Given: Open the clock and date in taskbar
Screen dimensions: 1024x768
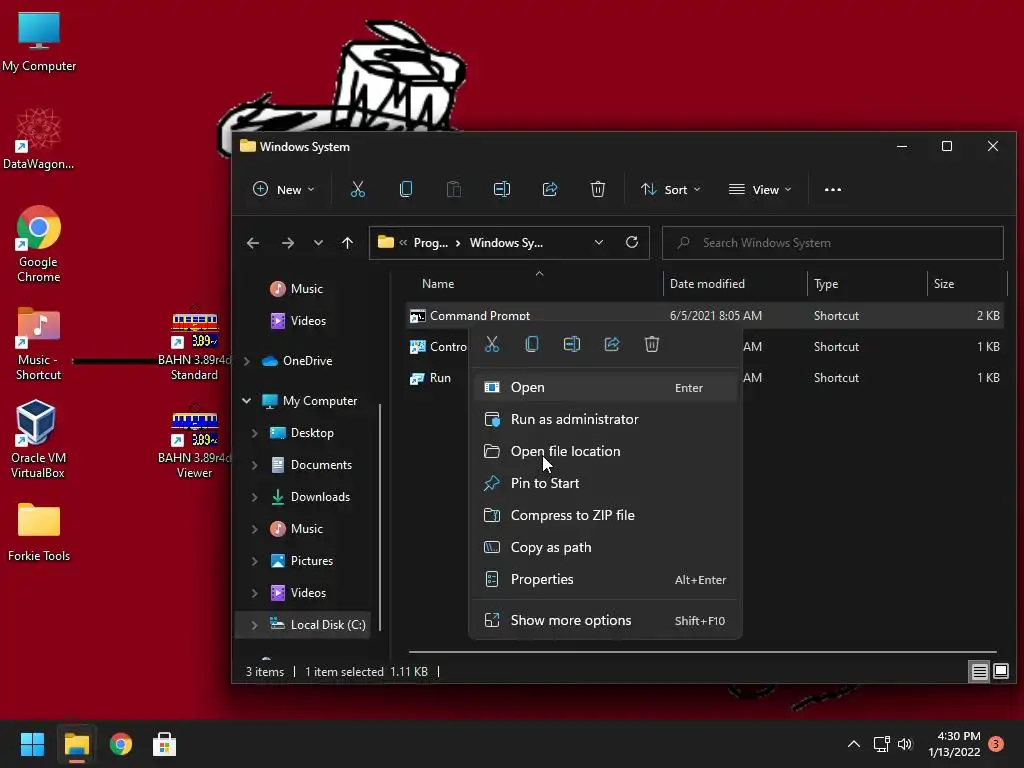Looking at the screenshot, I should pyautogui.click(x=954, y=744).
